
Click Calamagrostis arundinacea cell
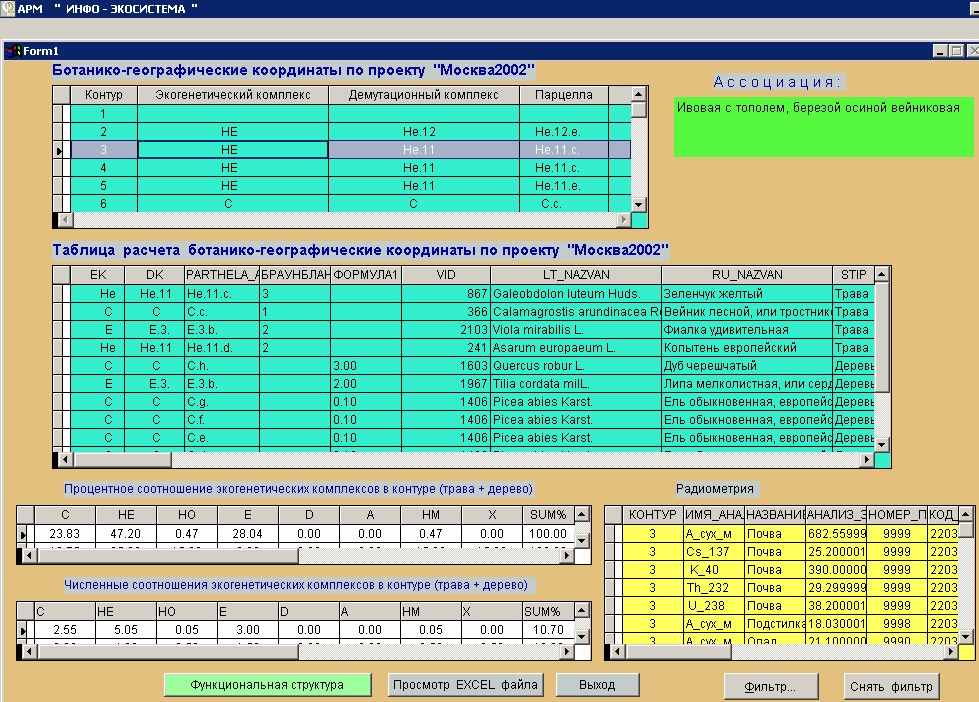(576, 312)
